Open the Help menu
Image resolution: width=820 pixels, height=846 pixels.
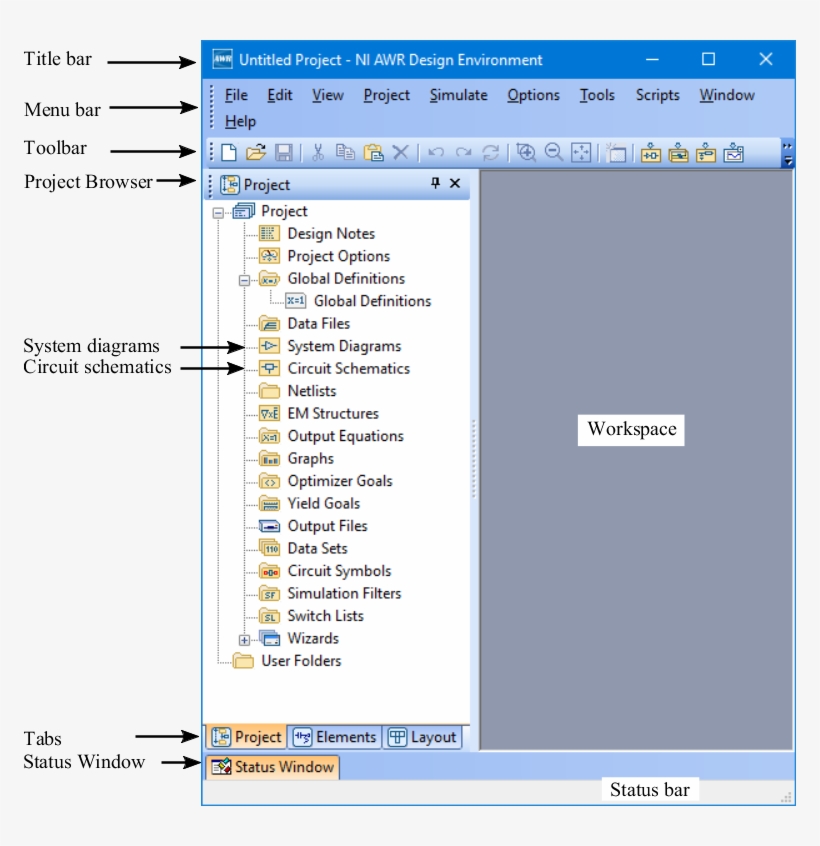(240, 121)
